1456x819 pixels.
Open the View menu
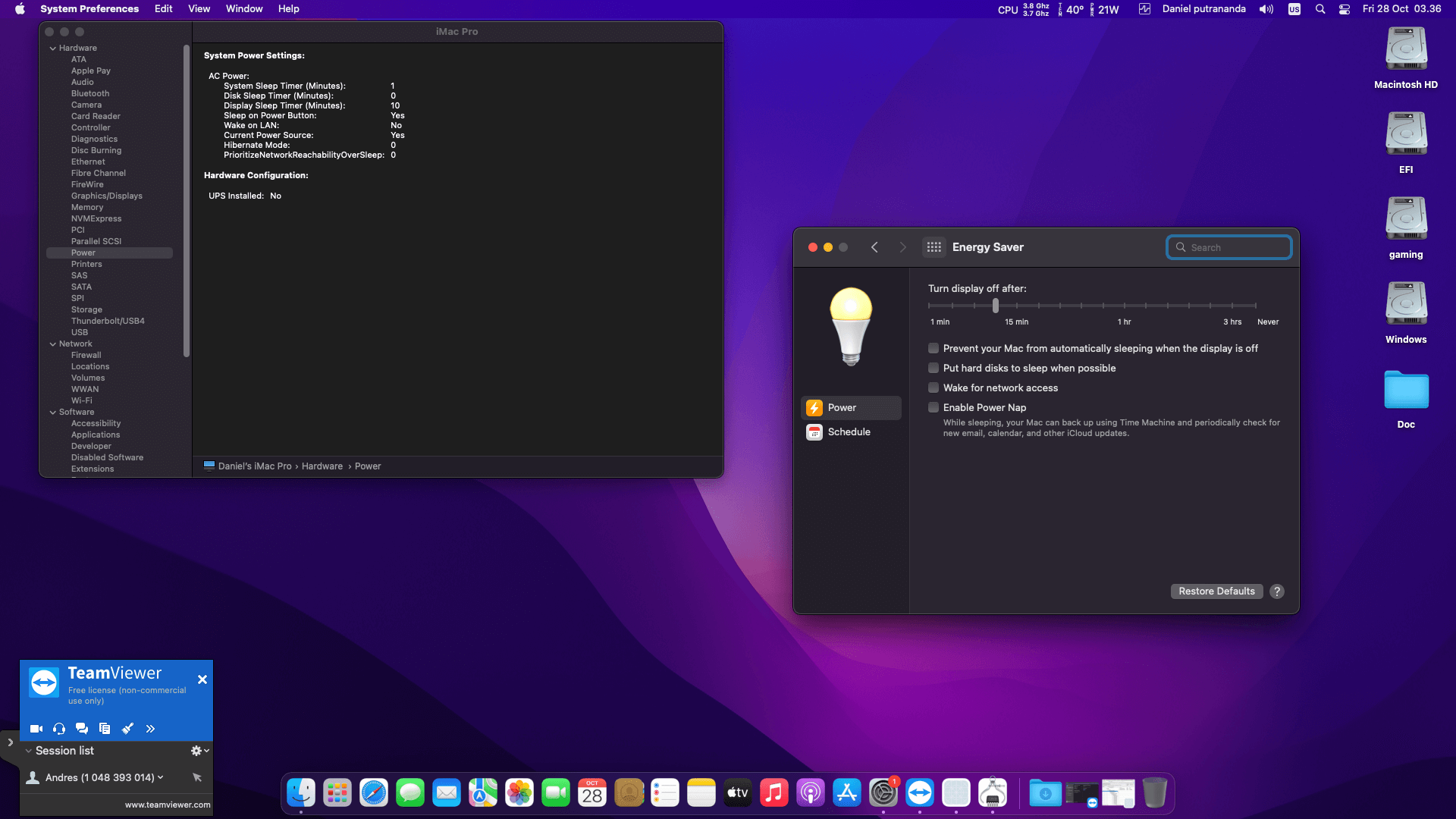tap(199, 9)
